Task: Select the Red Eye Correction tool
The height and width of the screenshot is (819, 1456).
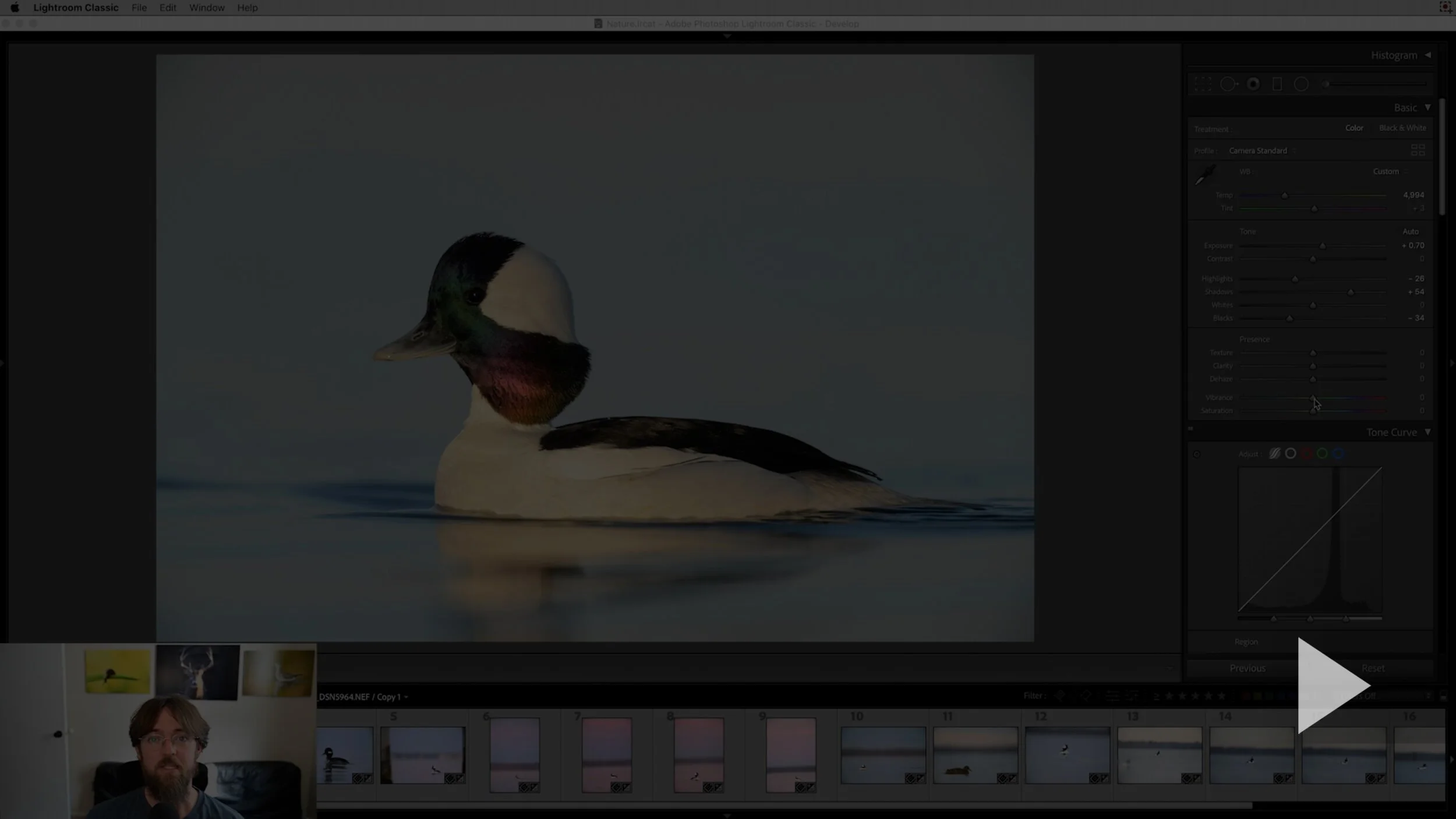Action: coord(1253,84)
